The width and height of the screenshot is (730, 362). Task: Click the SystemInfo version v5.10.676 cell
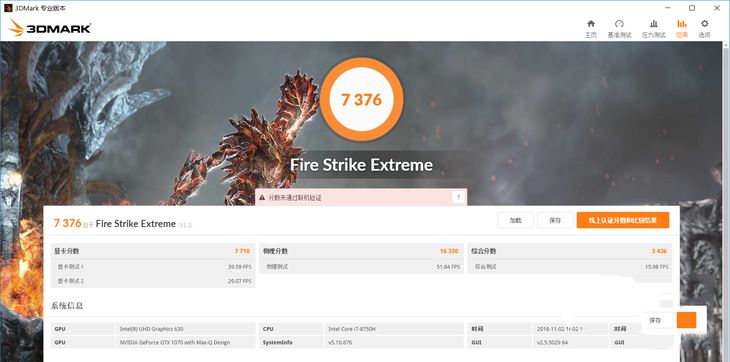[x=394, y=342]
